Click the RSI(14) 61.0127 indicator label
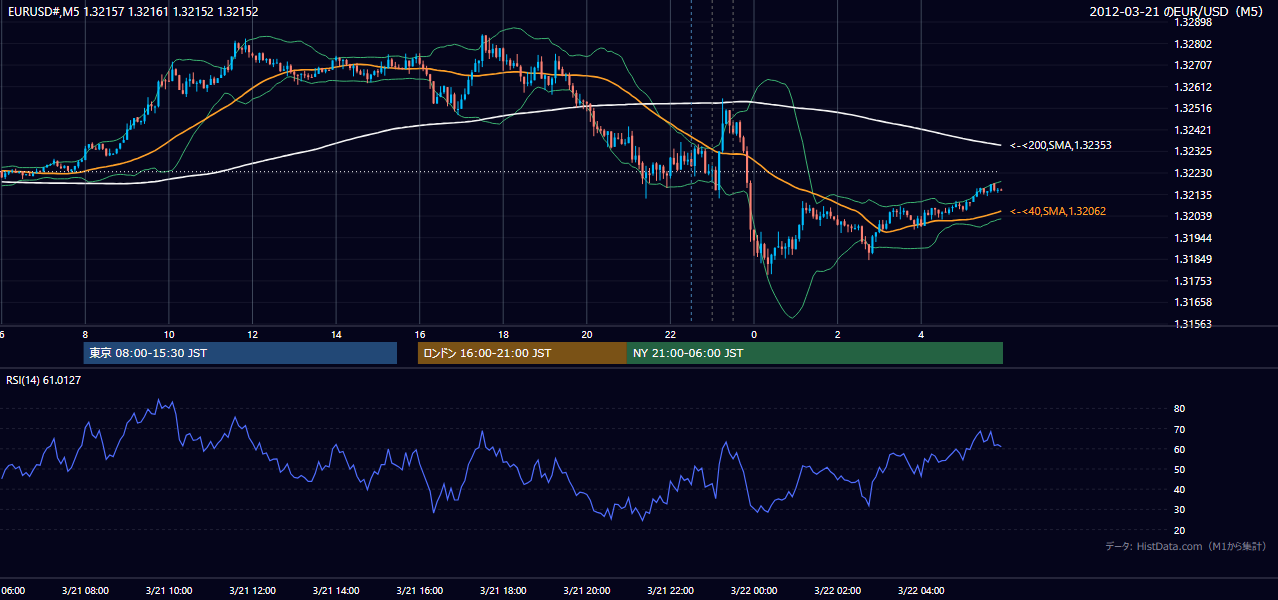This screenshot has height=600, width=1278. click(x=44, y=380)
